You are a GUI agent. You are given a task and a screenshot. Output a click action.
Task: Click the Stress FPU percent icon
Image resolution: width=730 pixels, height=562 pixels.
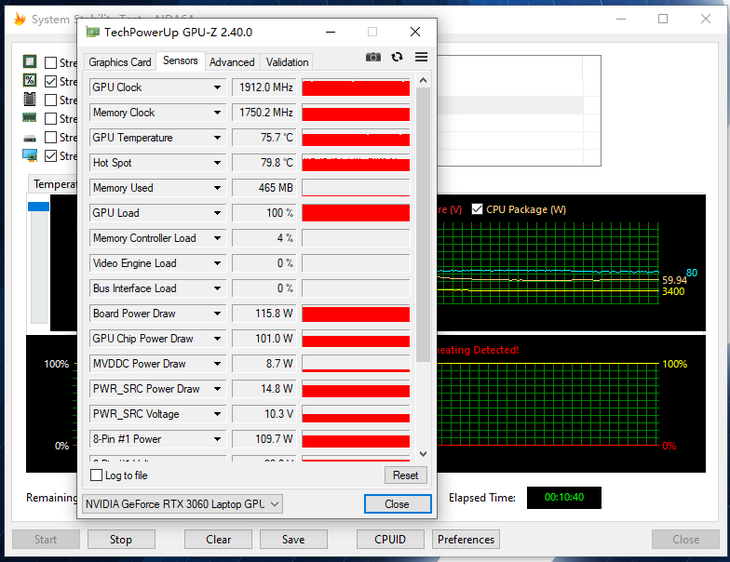pos(30,81)
